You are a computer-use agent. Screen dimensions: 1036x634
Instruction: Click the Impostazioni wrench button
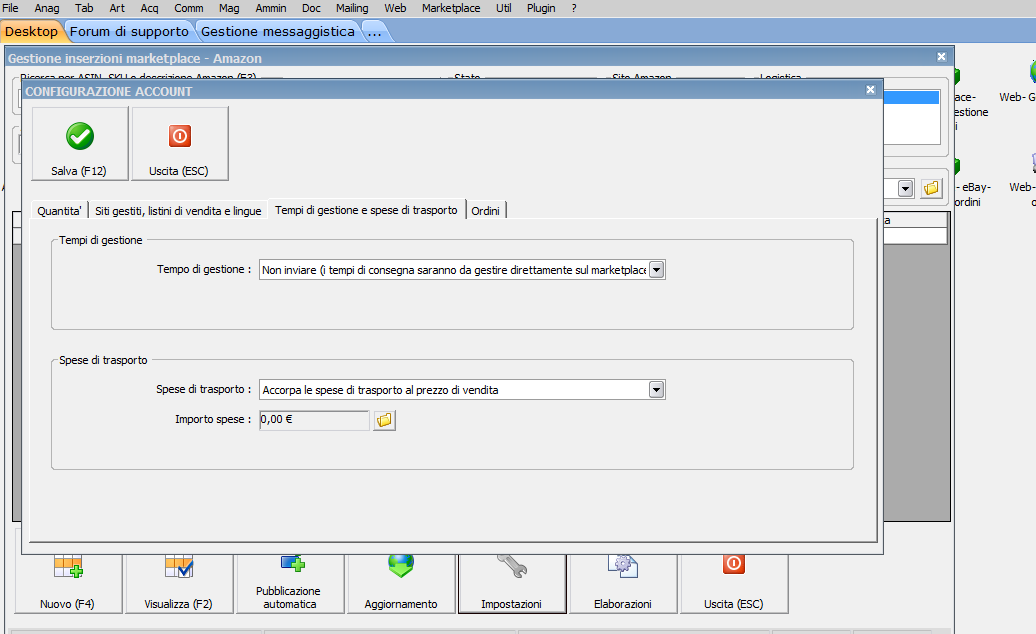click(512, 584)
